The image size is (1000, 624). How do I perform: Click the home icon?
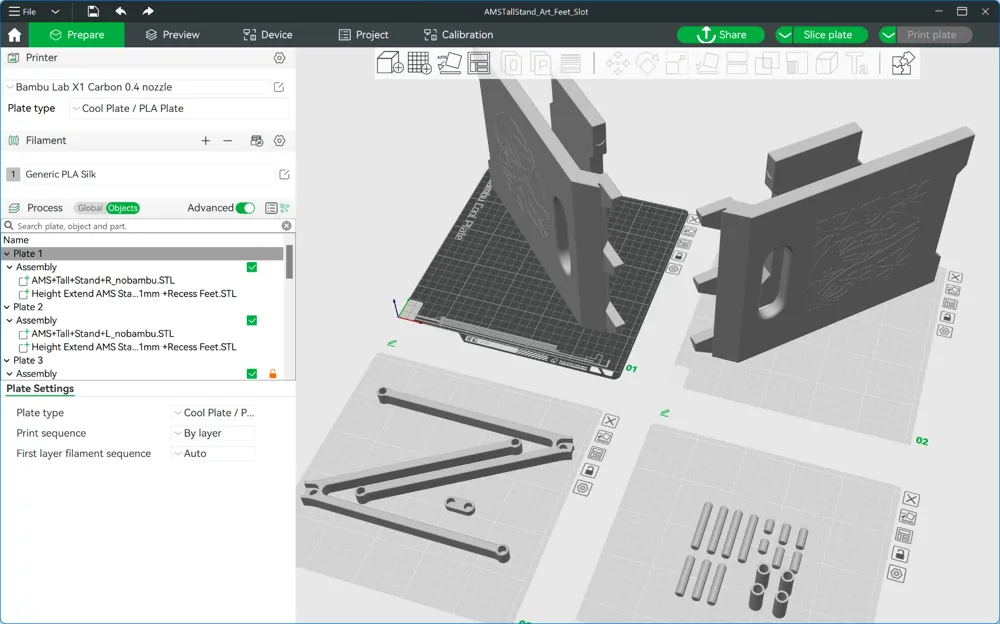pyautogui.click(x=14, y=35)
